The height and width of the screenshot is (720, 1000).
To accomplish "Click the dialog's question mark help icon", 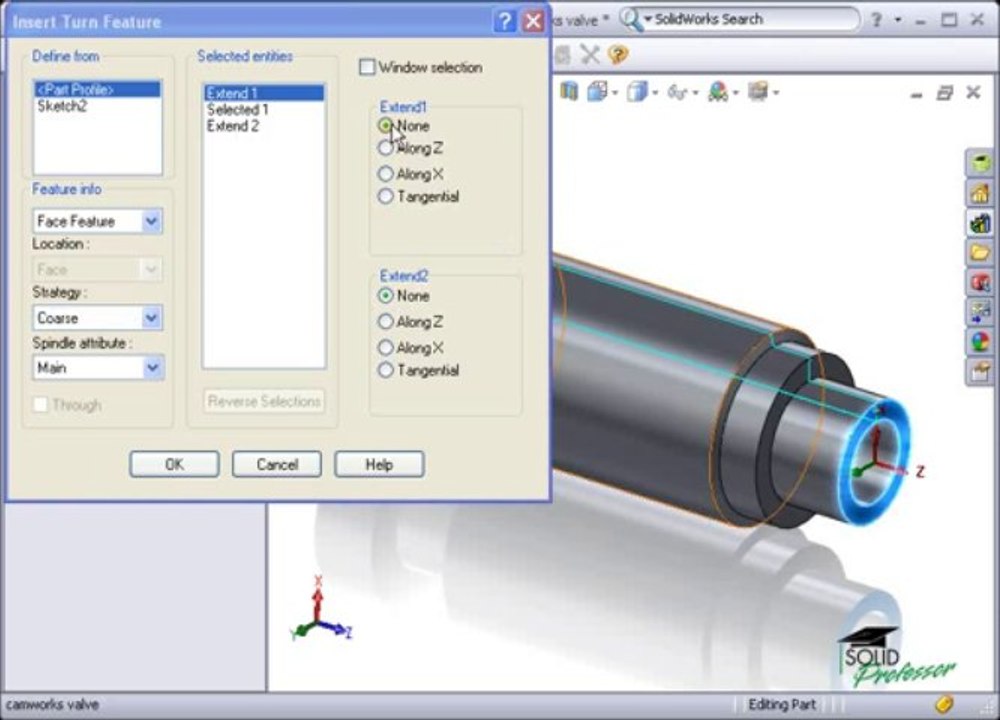I will click(x=504, y=22).
